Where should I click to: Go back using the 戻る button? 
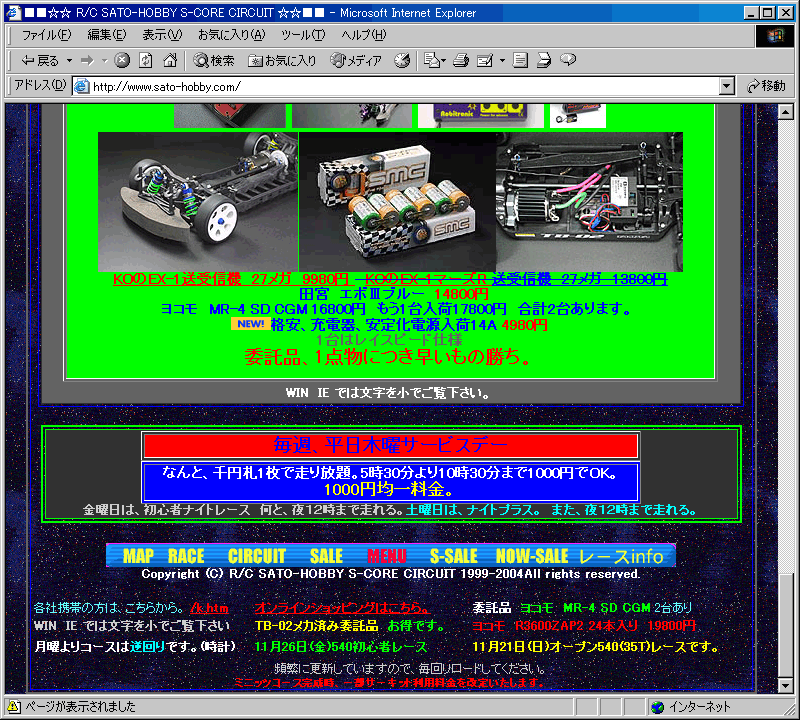(x=40, y=61)
